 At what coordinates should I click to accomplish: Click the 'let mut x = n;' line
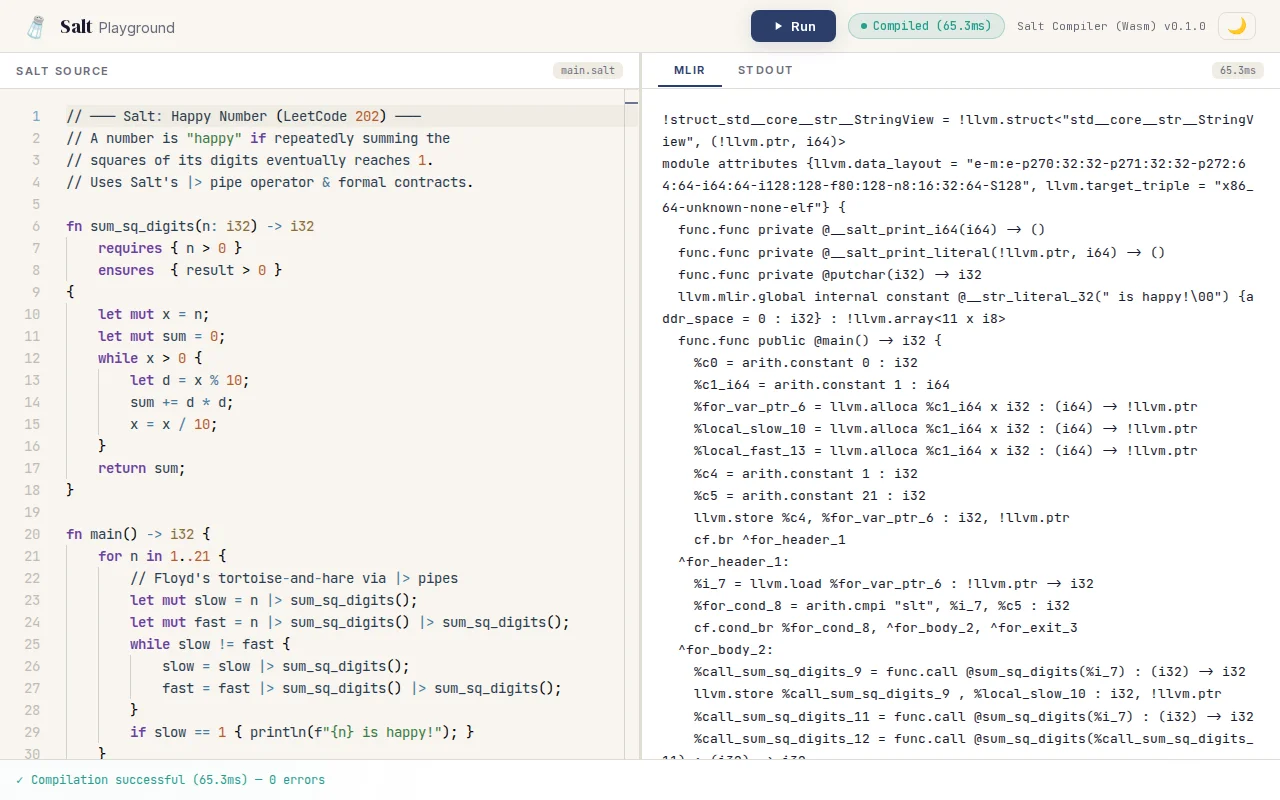pos(154,314)
